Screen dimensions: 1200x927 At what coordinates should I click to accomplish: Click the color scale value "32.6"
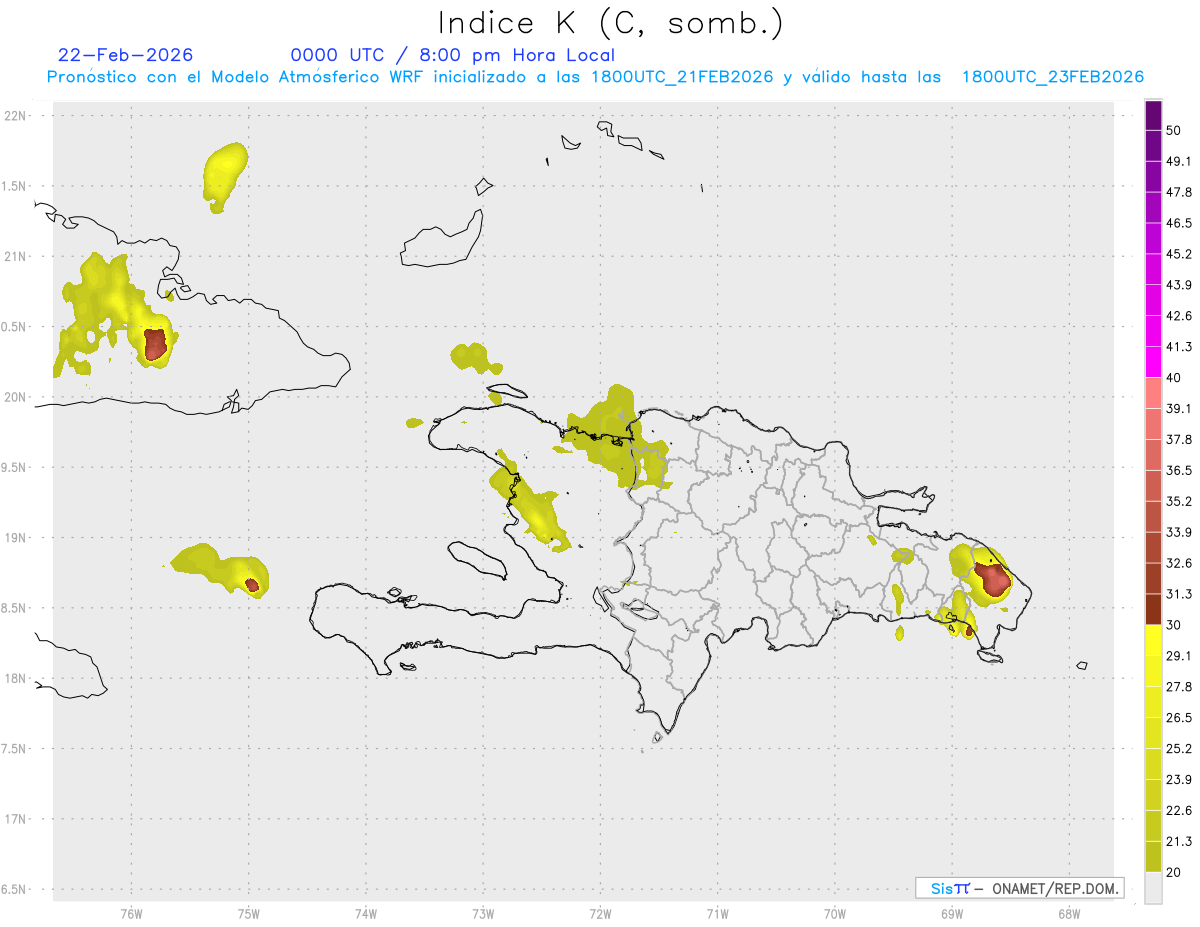click(1179, 563)
